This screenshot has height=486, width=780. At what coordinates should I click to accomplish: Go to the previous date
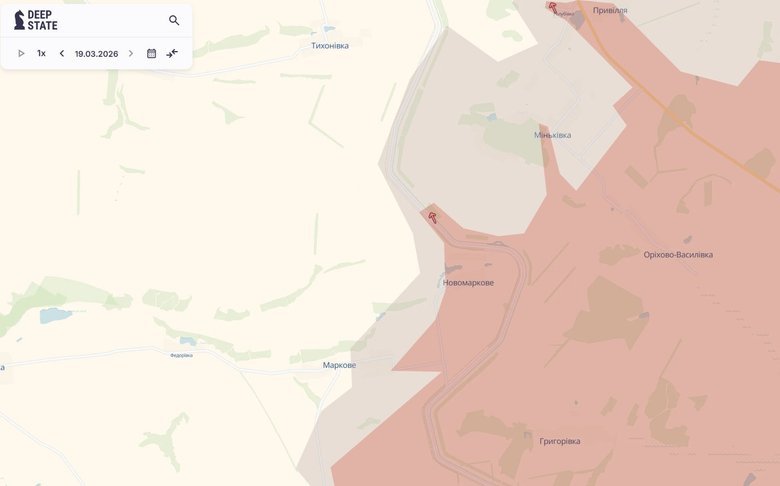(62, 53)
